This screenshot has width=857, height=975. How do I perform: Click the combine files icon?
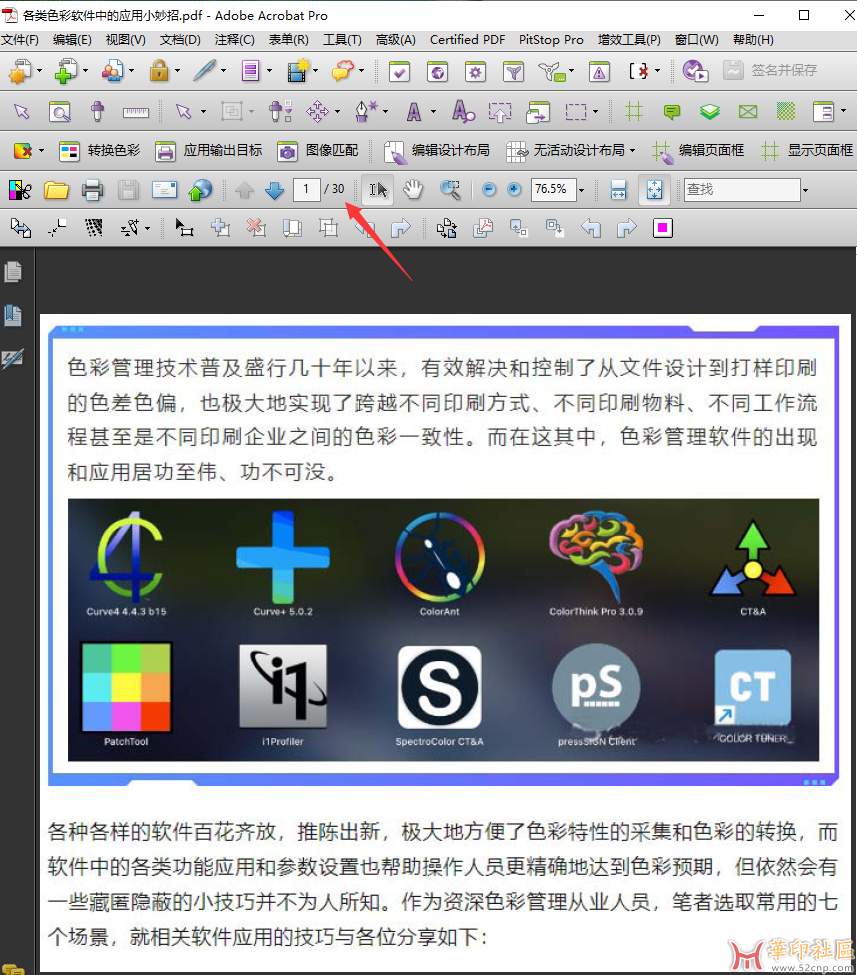click(66, 71)
